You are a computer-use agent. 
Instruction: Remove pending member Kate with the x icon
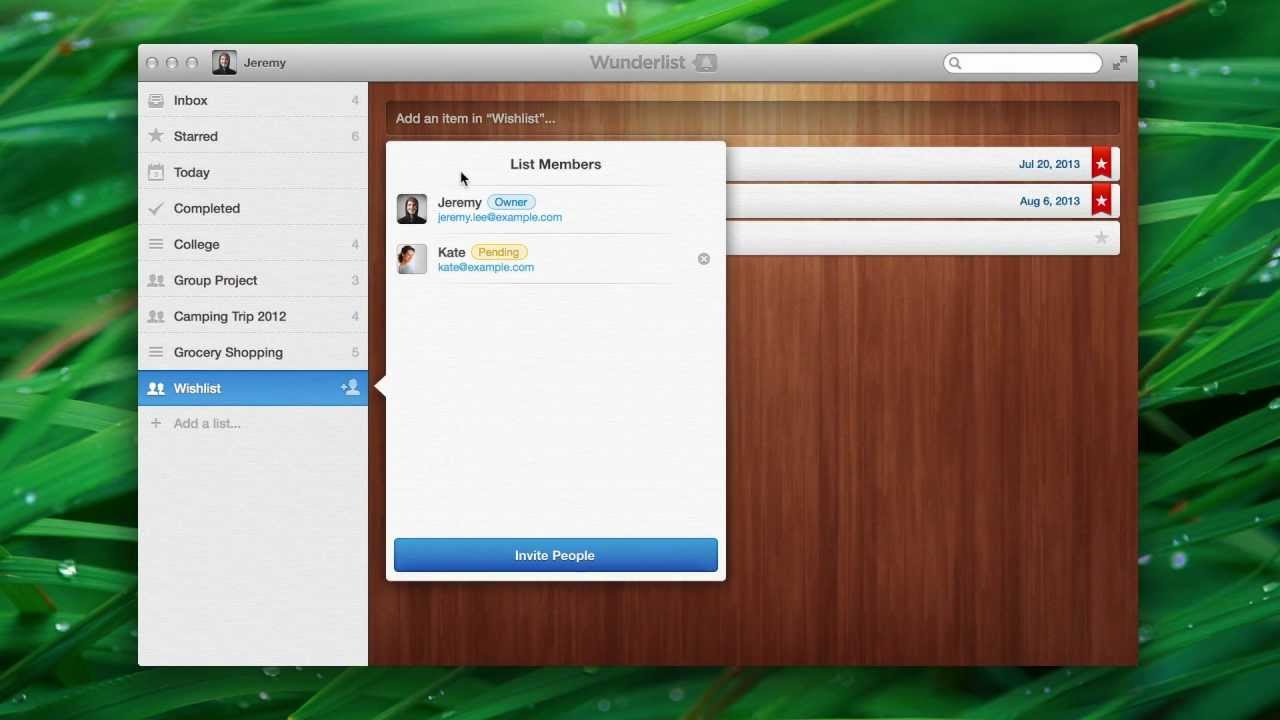click(704, 259)
